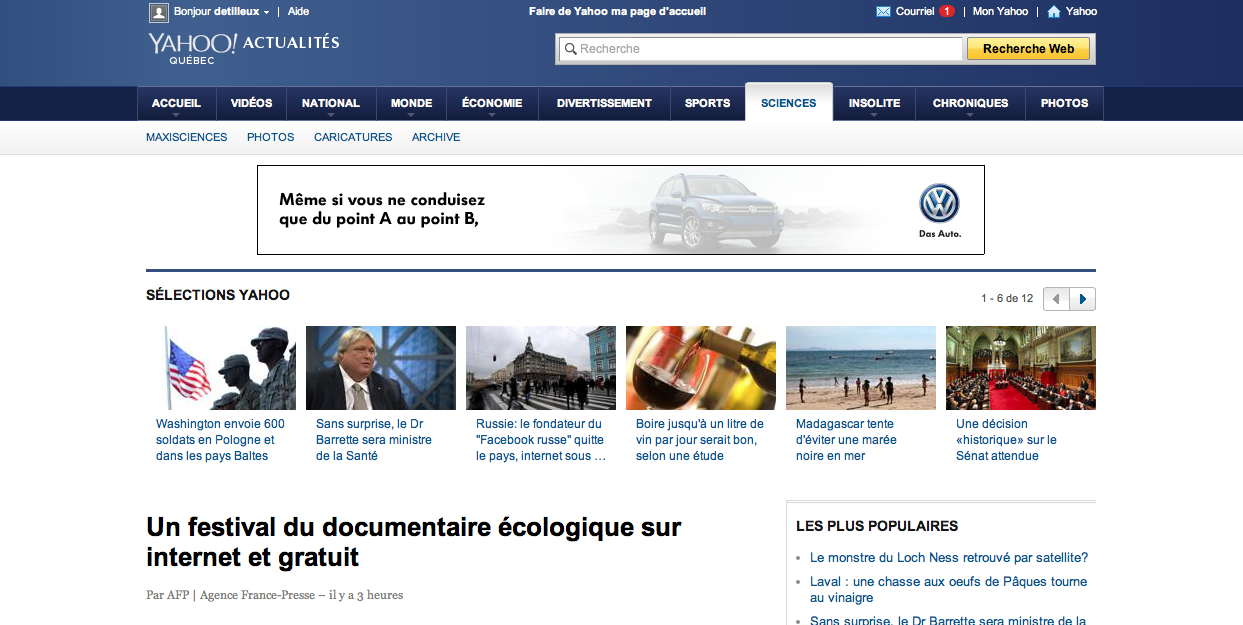The height and width of the screenshot is (625, 1243).
Task: Expand the Bonjour detilleux account dropdown
Action: point(222,12)
